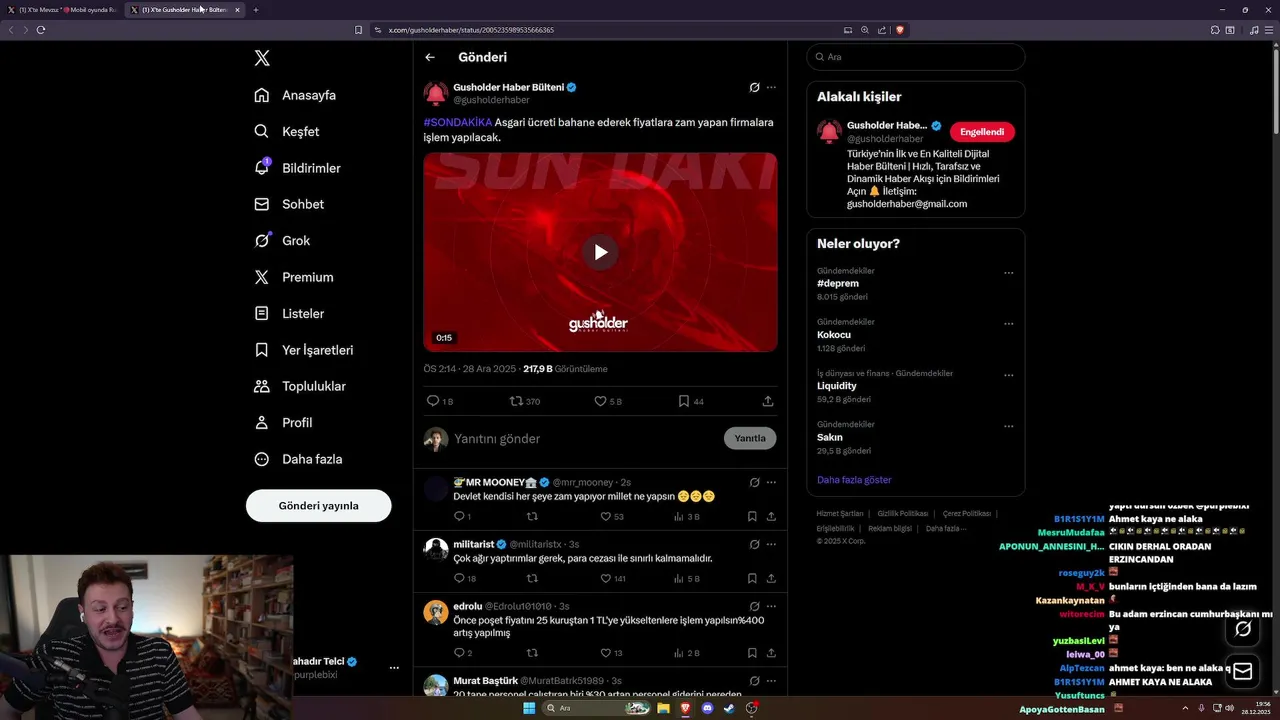Screen dimensions: 1280x720
Task: Share militarist's reply
Action: [771, 579]
